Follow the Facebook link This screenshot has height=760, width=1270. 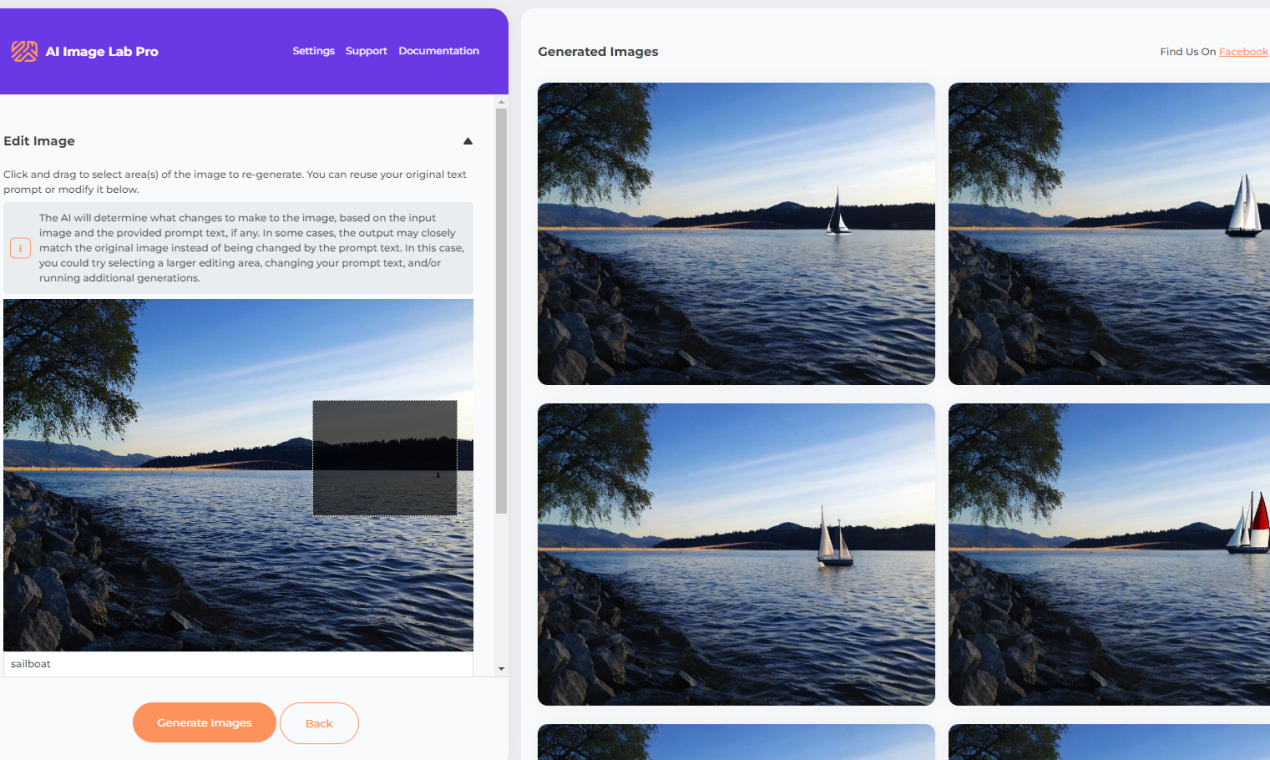1243,52
